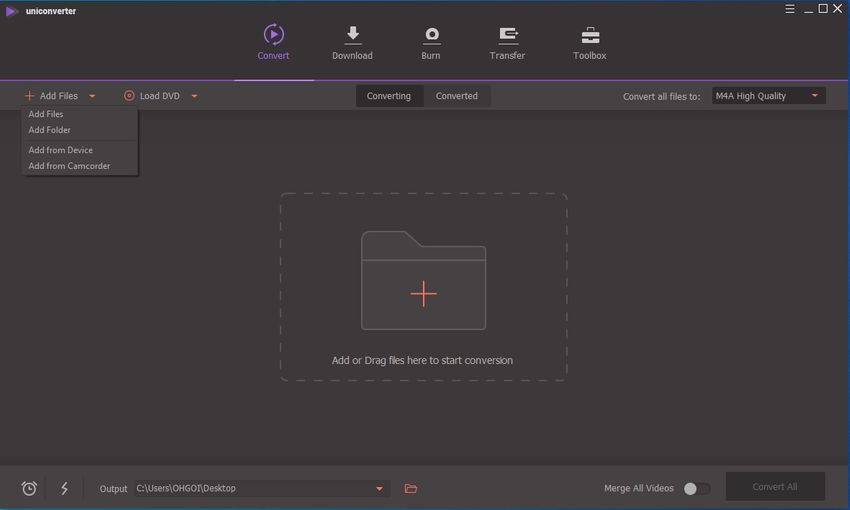The image size is (850, 510).
Task: Click the Load DVD disc icon
Action: pyautogui.click(x=129, y=96)
